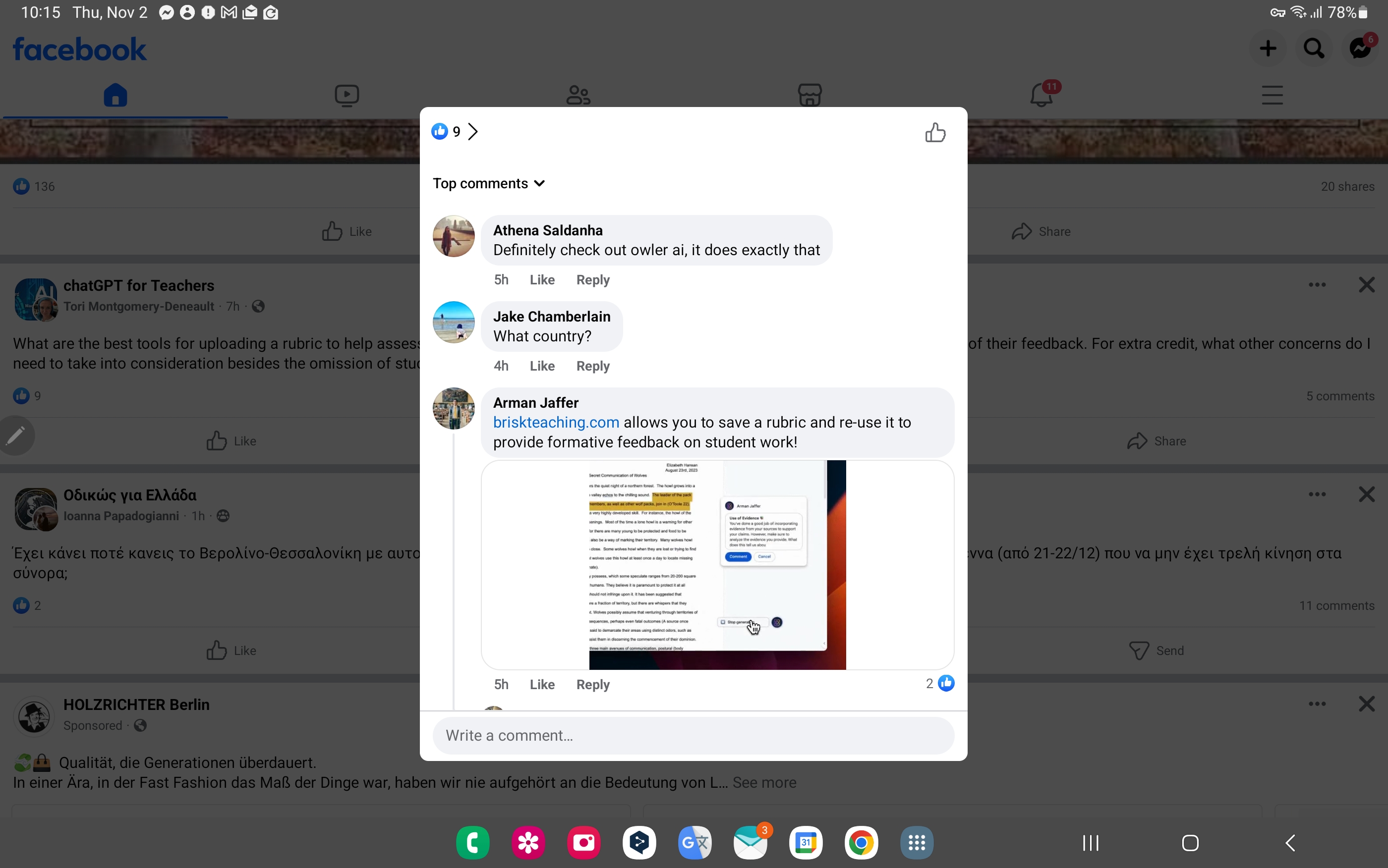Open the briskteaching.com link

tap(556, 423)
